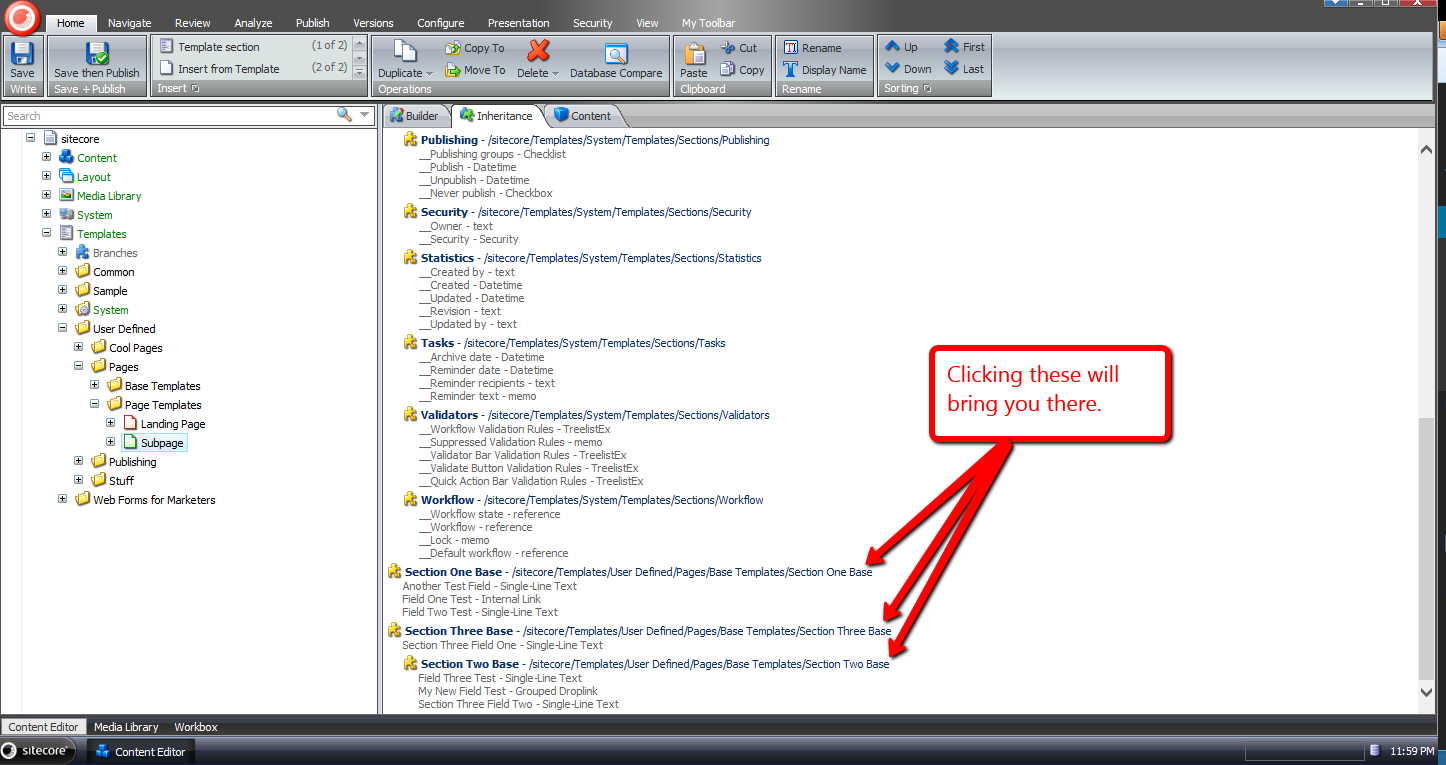The height and width of the screenshot is (765, 1446).
Task: Click the red Delete icon
Action: [x=538, y=52]
